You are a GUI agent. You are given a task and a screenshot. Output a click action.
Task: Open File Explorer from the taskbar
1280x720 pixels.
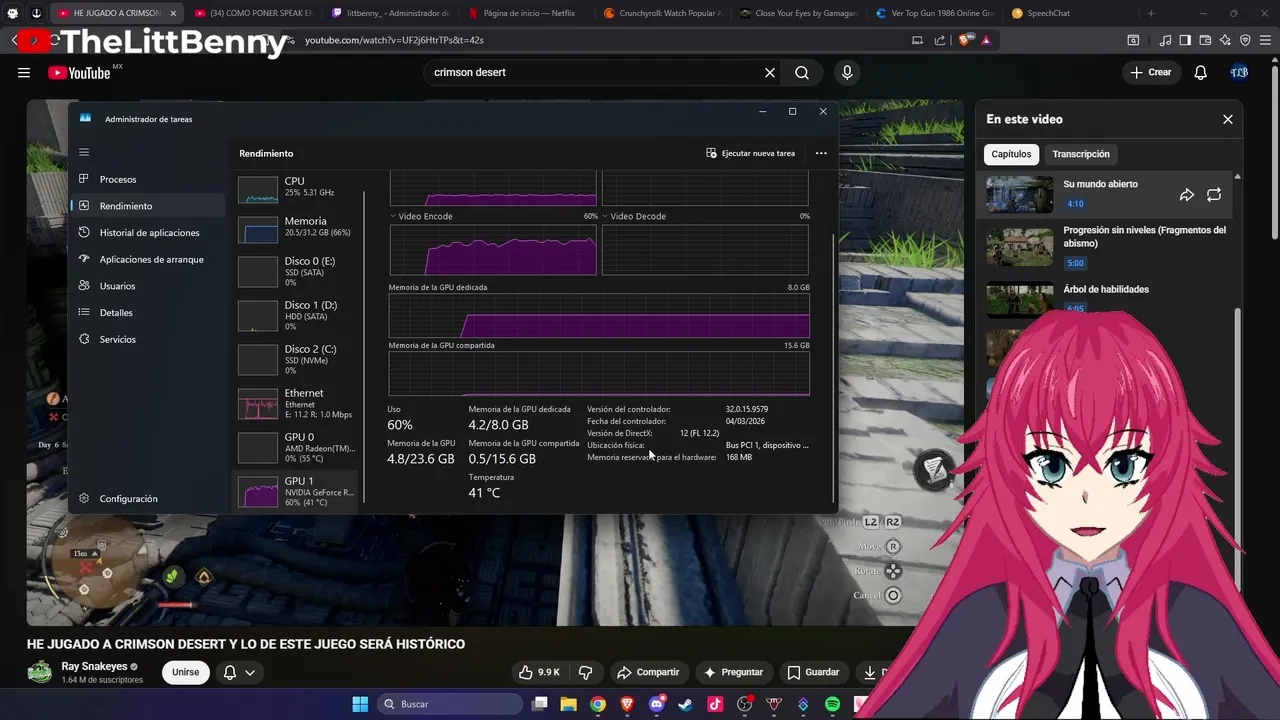point(568,704)
